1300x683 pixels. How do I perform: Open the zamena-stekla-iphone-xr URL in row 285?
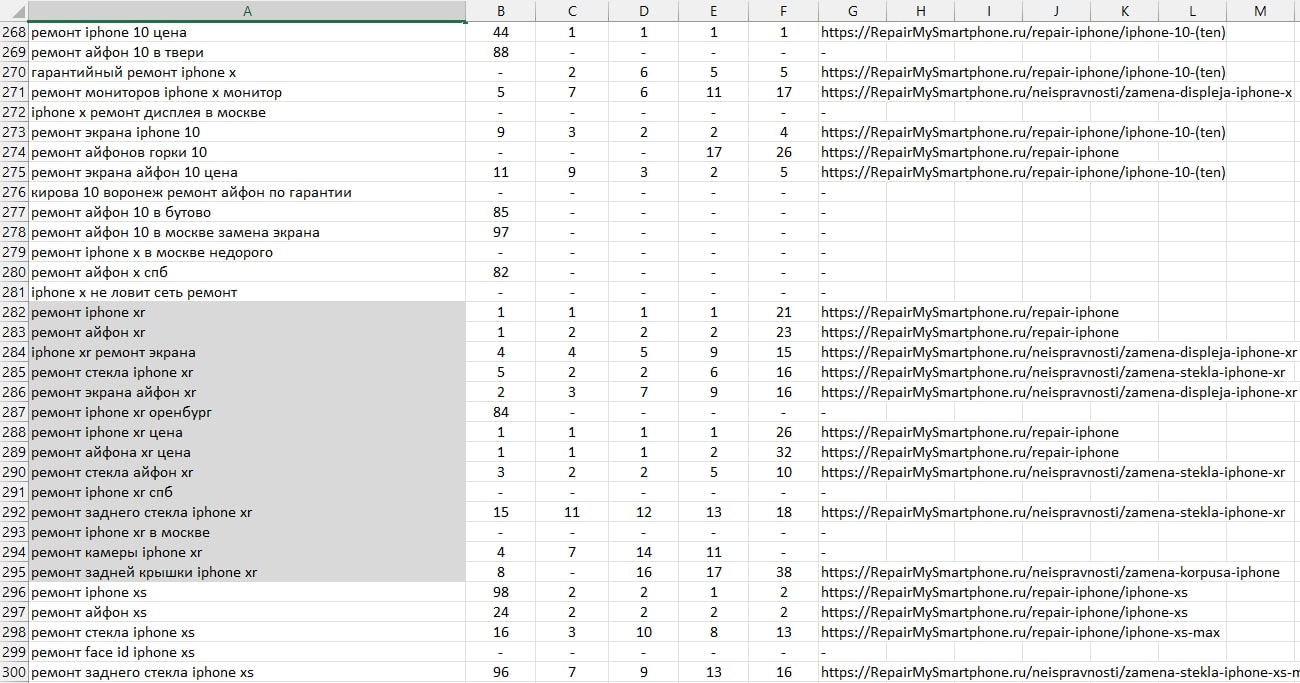[1053, 372]
